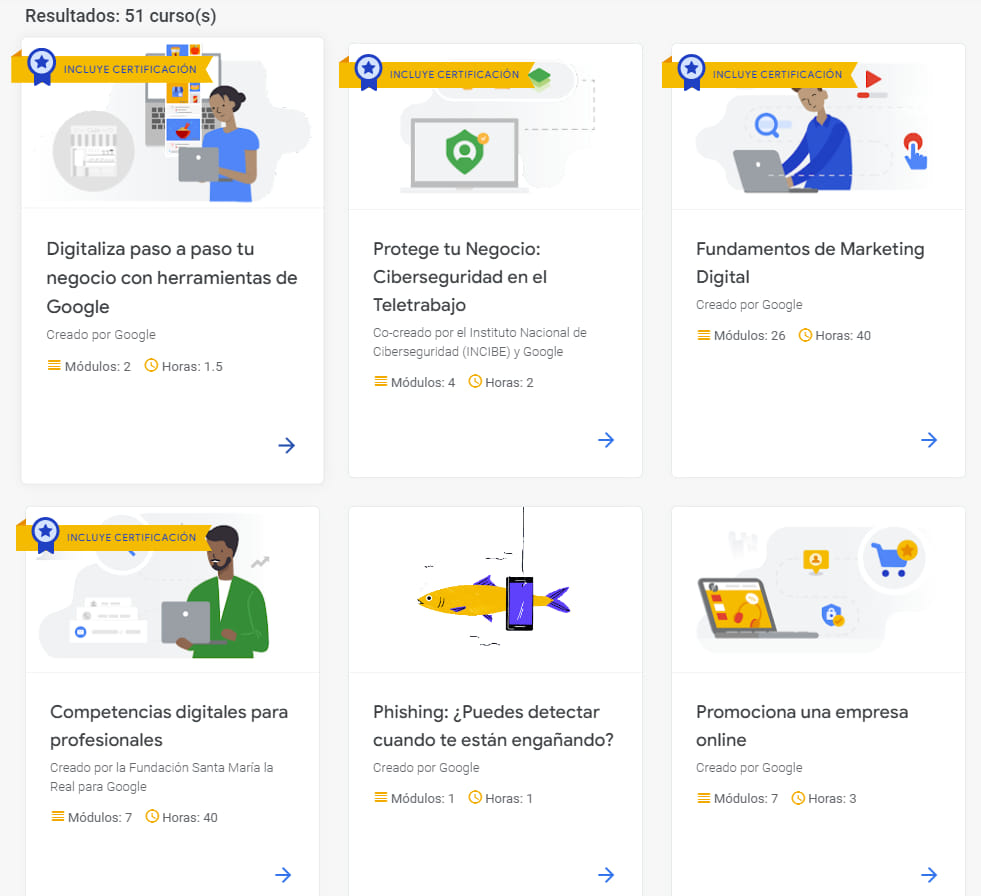Click the arrow on Competencias digitales para profesionales
The image size is (981, 896).
[283, 874]
